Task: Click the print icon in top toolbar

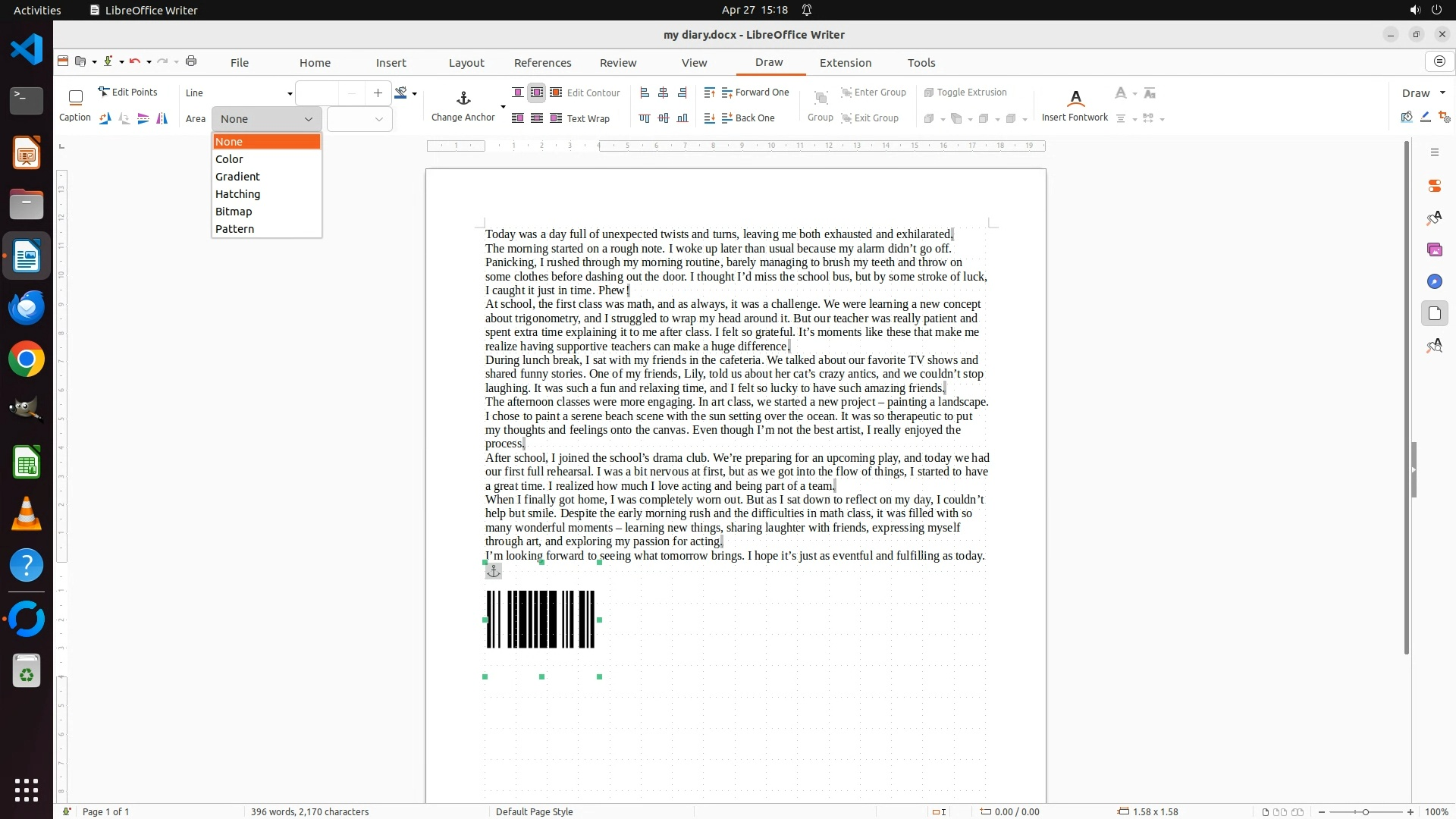Action: [191, 61]
